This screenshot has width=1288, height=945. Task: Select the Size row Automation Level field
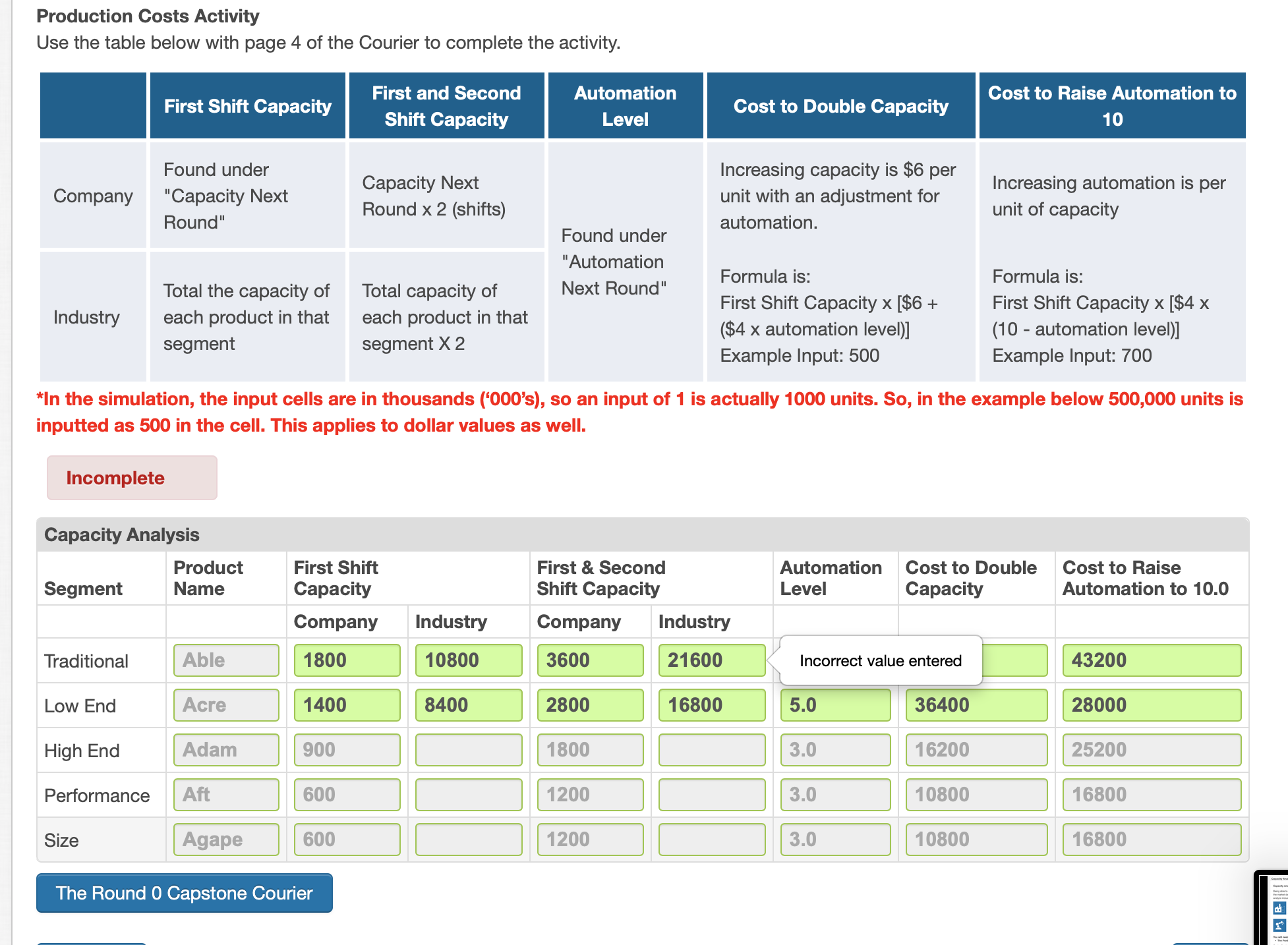[x=835, y=839]
